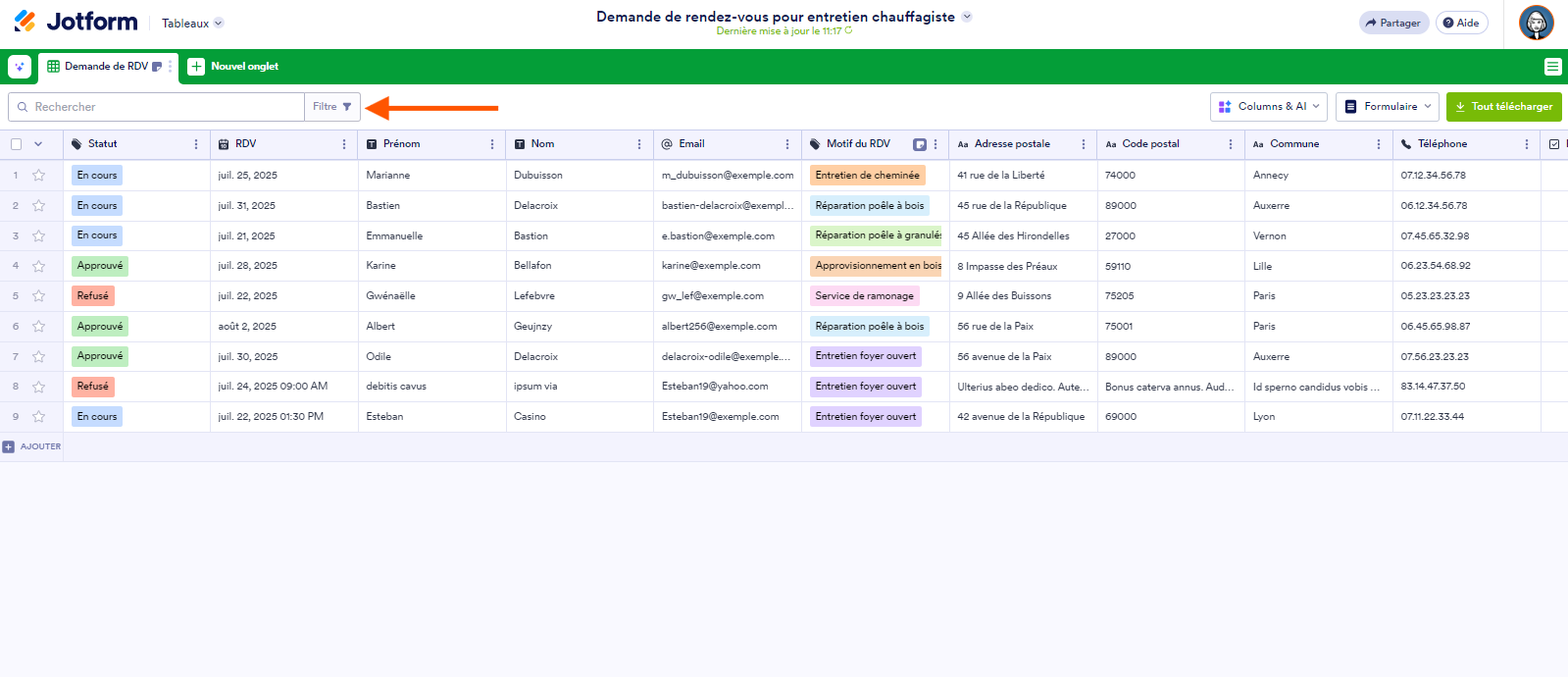Open Nom column options menu
This screenshot has width=1568, height=677.
[639, 144]
